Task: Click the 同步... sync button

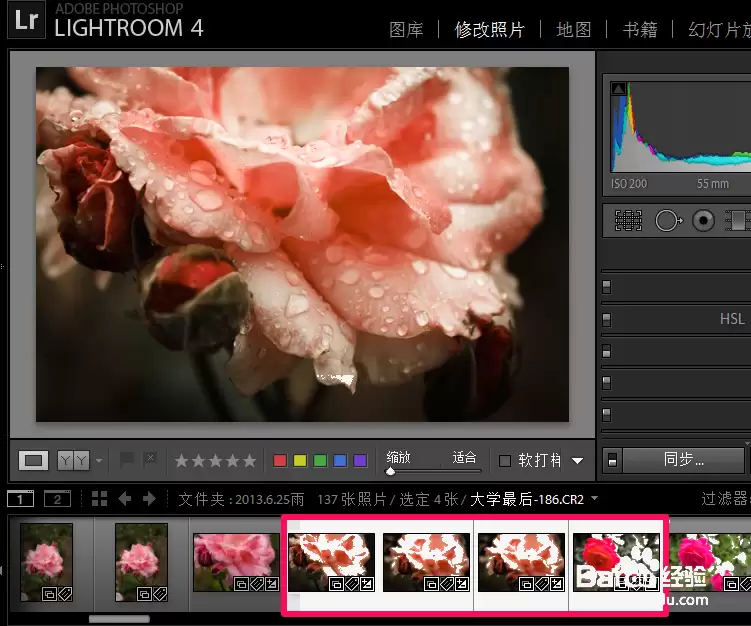Action: click(x=683, y=460)
